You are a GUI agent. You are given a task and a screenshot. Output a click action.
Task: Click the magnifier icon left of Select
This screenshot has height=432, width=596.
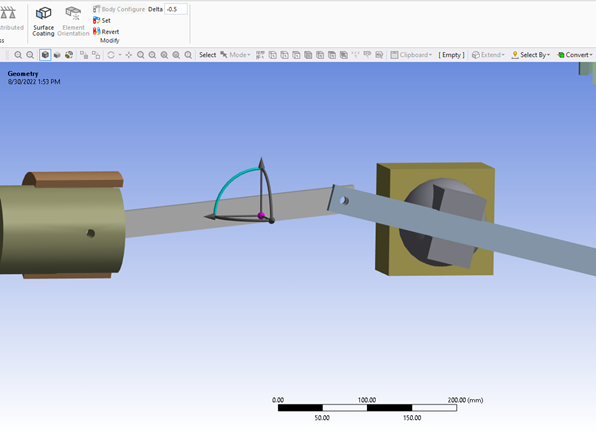tap(188, 55)
